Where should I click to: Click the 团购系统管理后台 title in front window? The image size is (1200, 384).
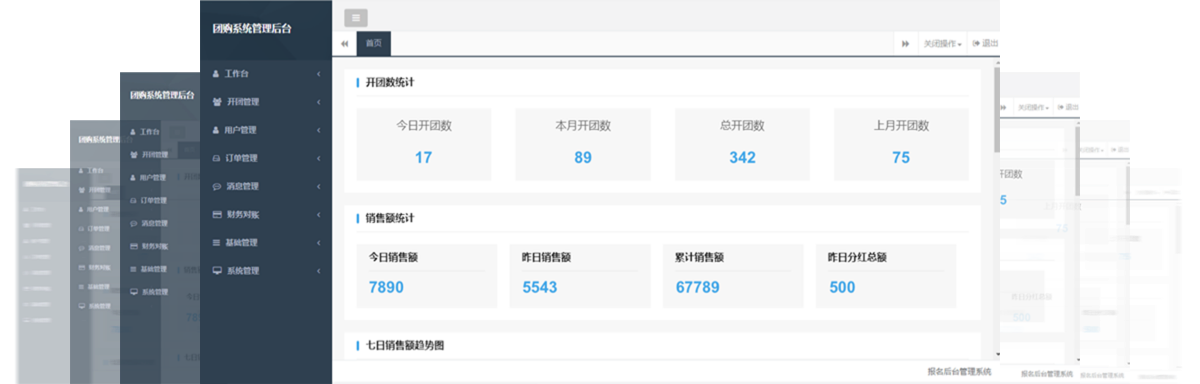(x=252, y=29)
